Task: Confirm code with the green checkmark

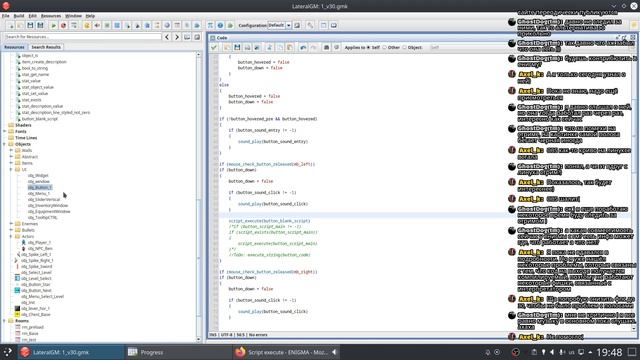Action: [214, 48]
